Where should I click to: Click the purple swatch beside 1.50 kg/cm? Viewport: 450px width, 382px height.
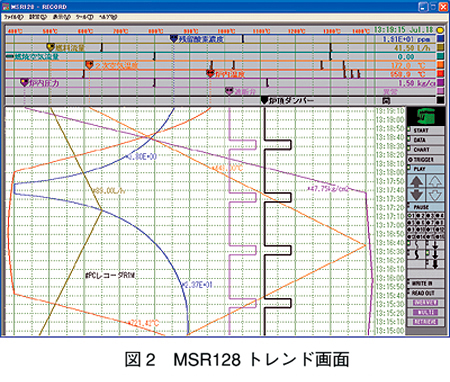(x=440, y=83)
